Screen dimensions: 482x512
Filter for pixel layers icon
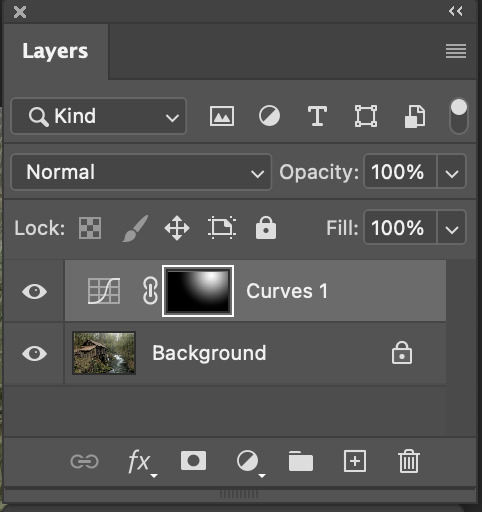click(x=222, y=116)
